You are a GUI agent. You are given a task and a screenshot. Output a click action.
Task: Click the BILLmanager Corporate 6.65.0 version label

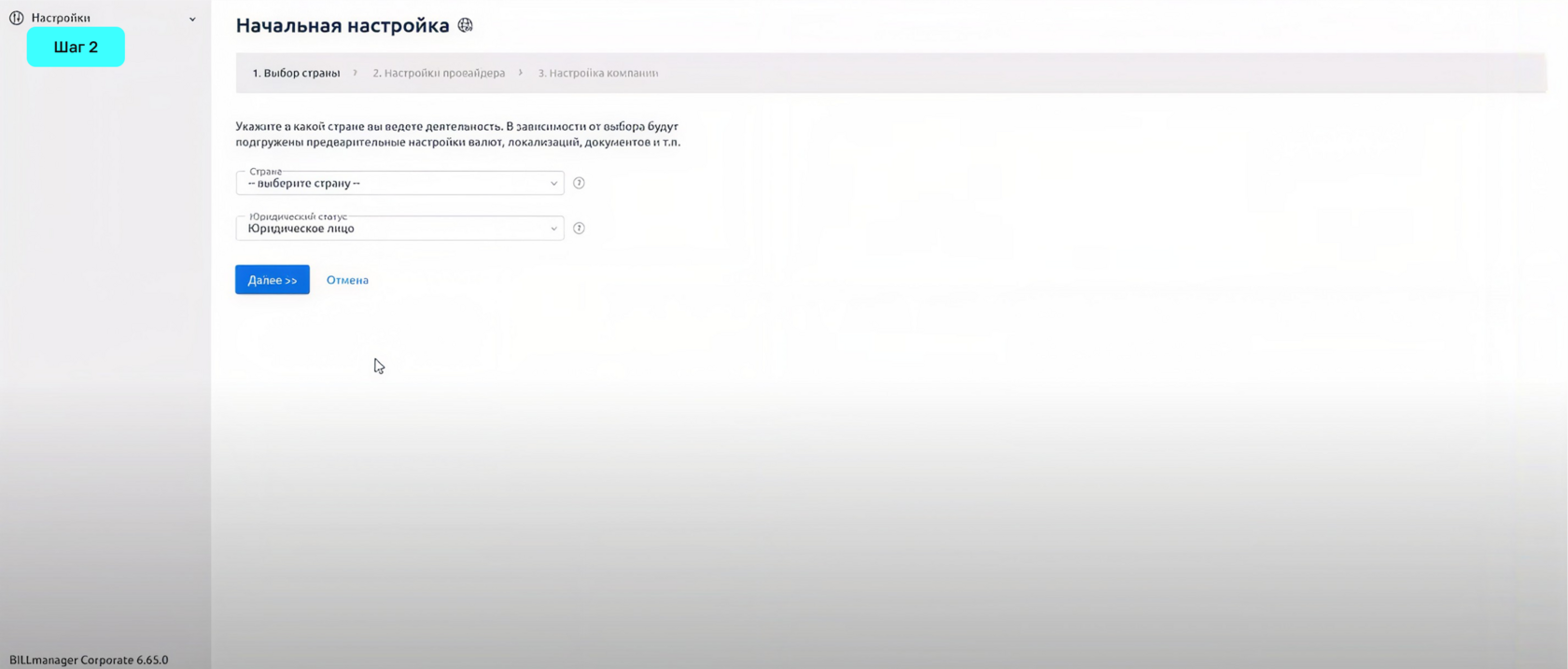click(x=89, y=660)
